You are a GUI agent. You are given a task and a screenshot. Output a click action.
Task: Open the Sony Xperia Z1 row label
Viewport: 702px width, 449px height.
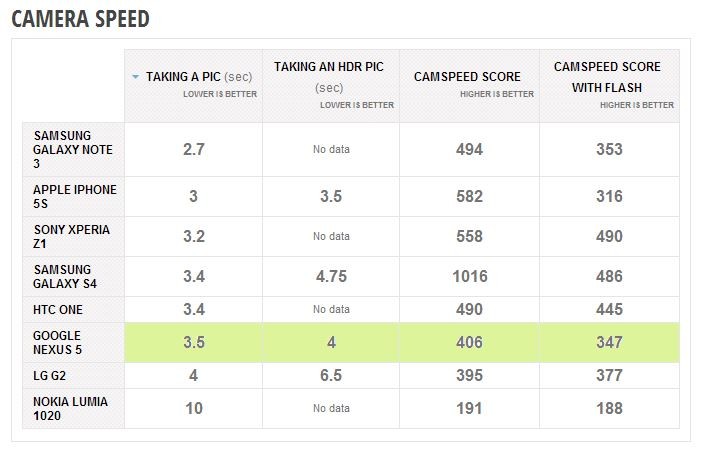pyautogui.click(x=73, y=236)
